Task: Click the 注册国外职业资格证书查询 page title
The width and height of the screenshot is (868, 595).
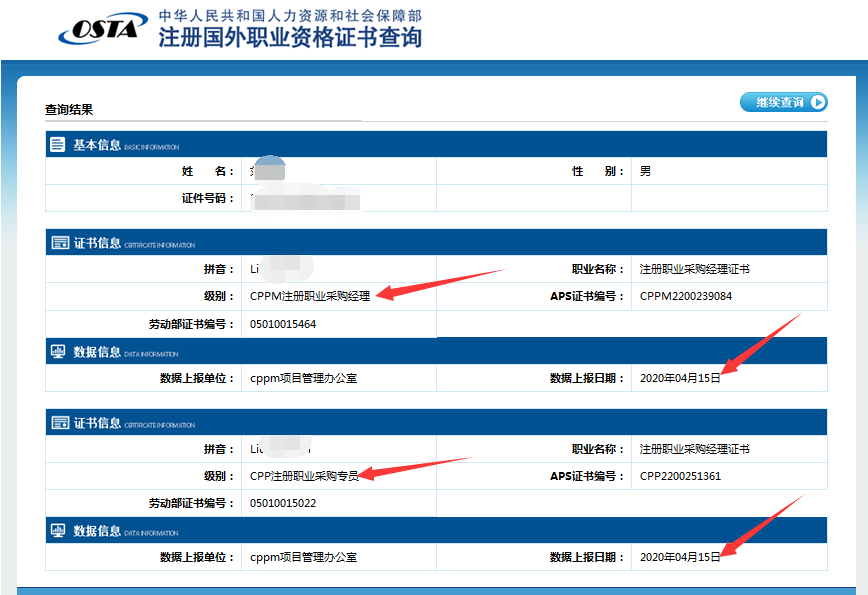Action: click(290, 39)
